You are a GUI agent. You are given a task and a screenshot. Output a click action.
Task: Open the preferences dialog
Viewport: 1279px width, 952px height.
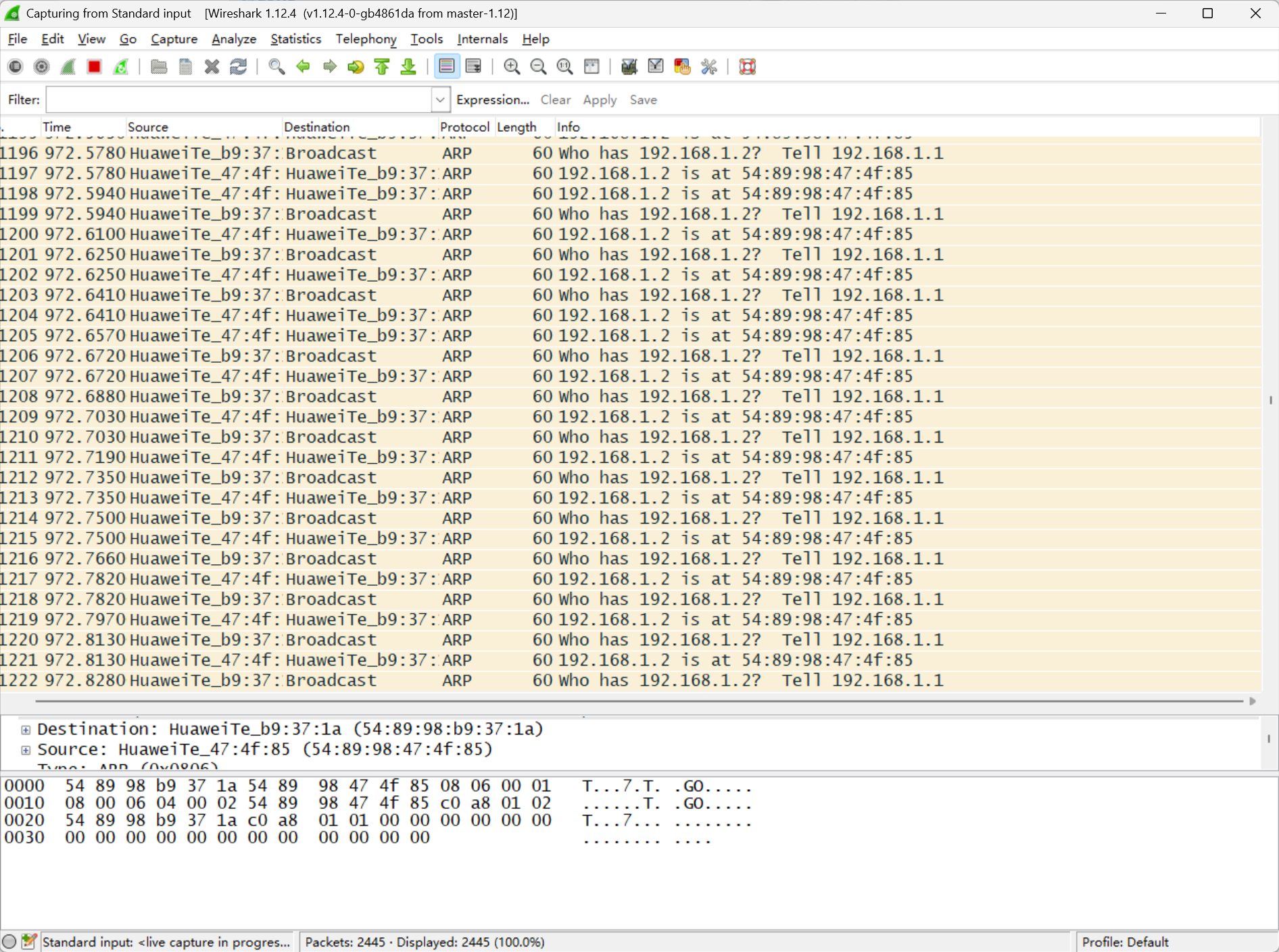coord(709,66)
